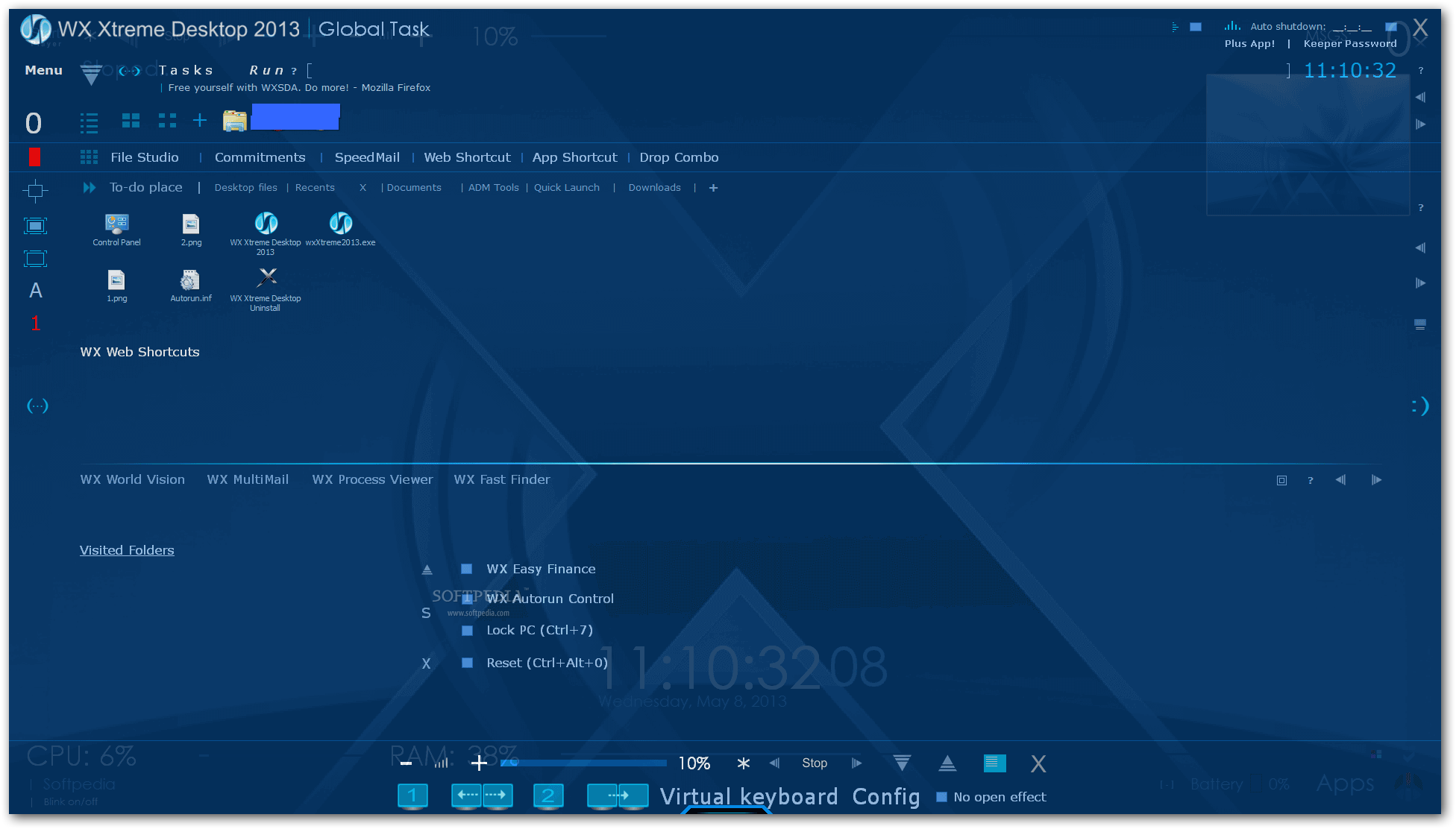Image resolution: width=1456 pixels, height=829 pixels.
Task: Click the asterisk icon in bottom bar
Action: [743, 763]
